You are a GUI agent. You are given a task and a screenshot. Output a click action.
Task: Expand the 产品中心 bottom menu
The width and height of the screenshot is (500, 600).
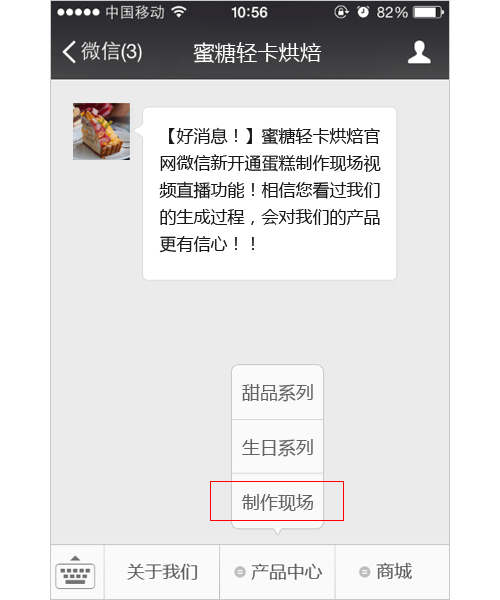(x=277, y=572)
